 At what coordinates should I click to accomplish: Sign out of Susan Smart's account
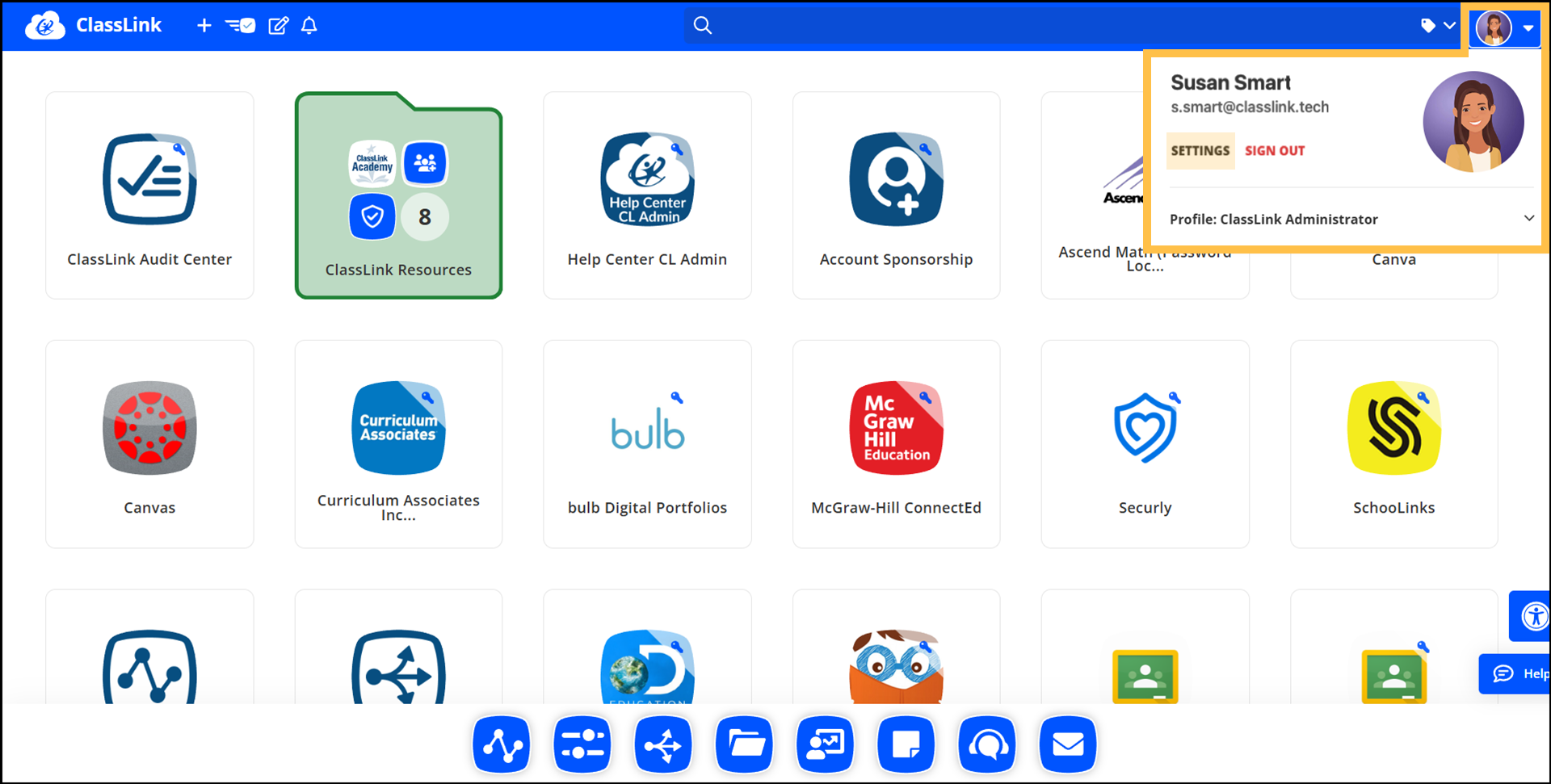coord(1275,150)
